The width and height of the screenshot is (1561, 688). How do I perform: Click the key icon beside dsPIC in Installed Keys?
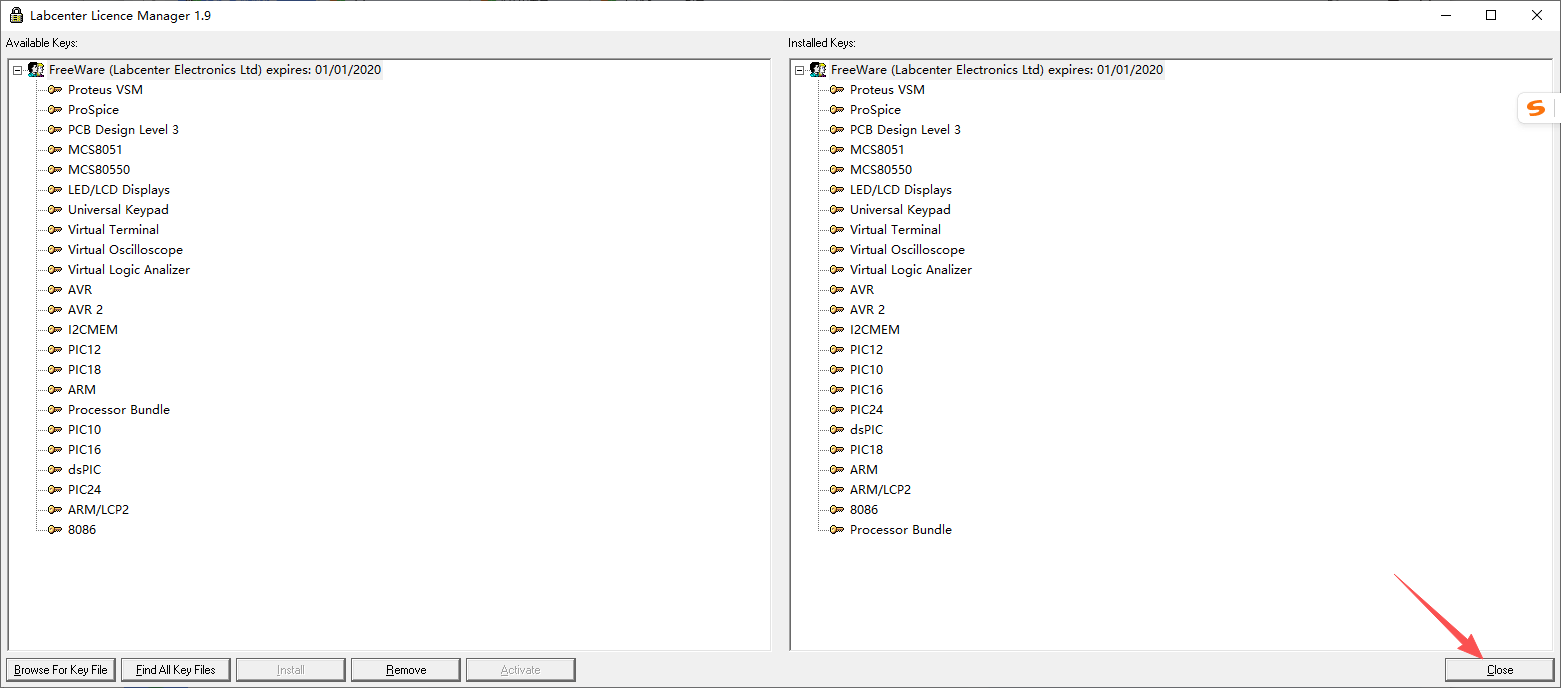(837, 430)
